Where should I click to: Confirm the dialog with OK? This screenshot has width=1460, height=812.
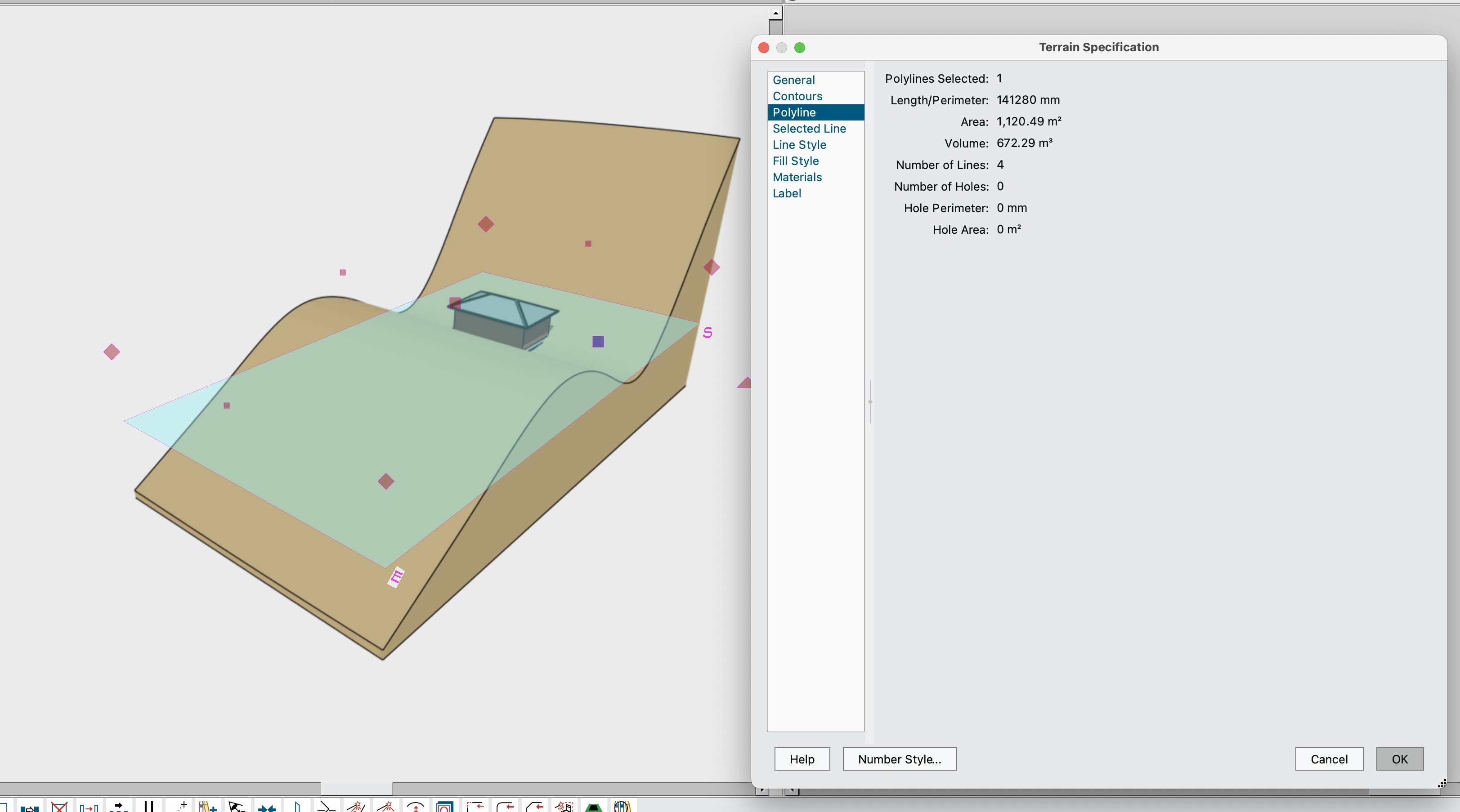pos(1399,759)
